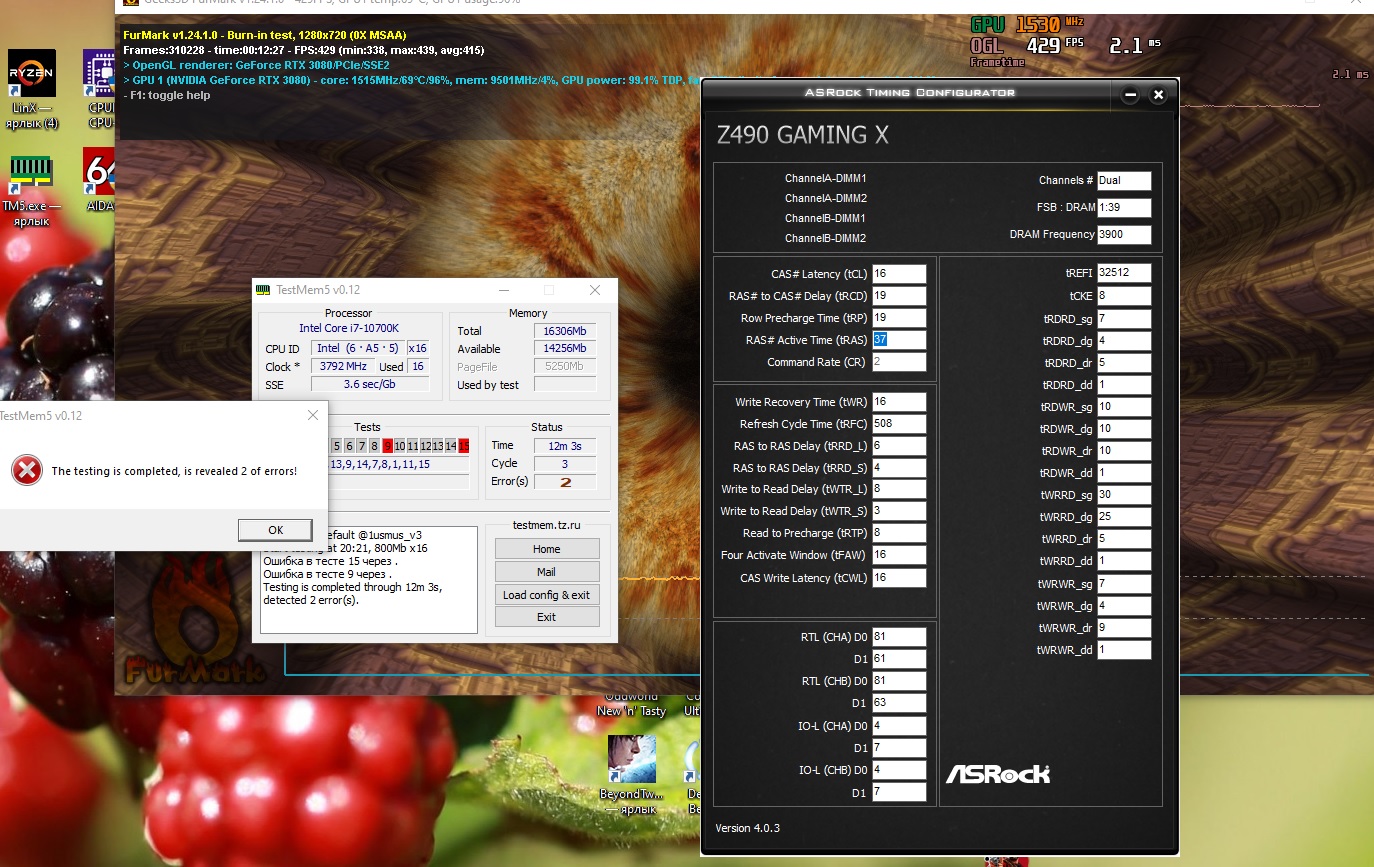
Task: Click the Write Recovery Time (tWR) field
Action: 899,402
